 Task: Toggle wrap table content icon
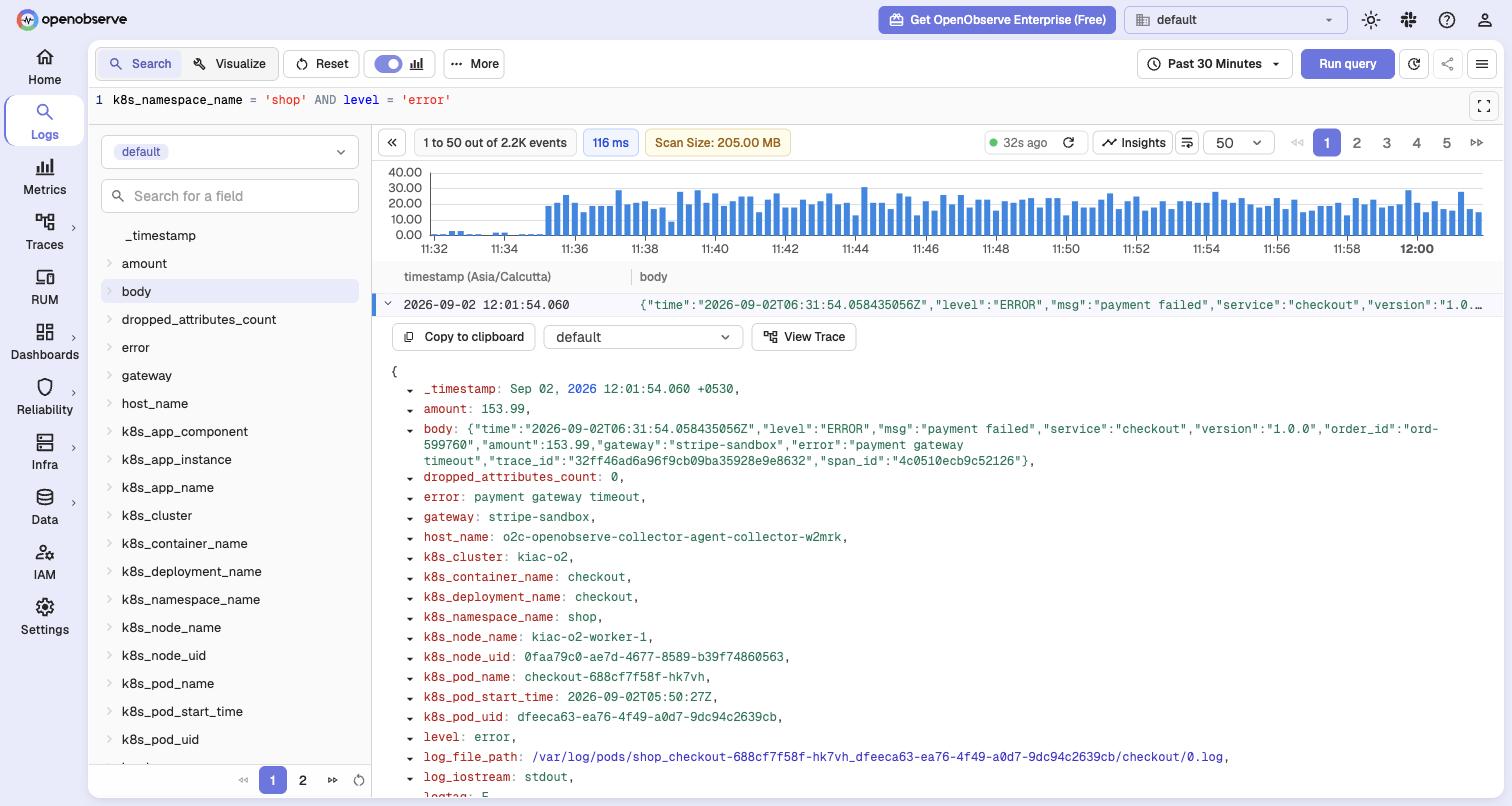pos(1186,143)
